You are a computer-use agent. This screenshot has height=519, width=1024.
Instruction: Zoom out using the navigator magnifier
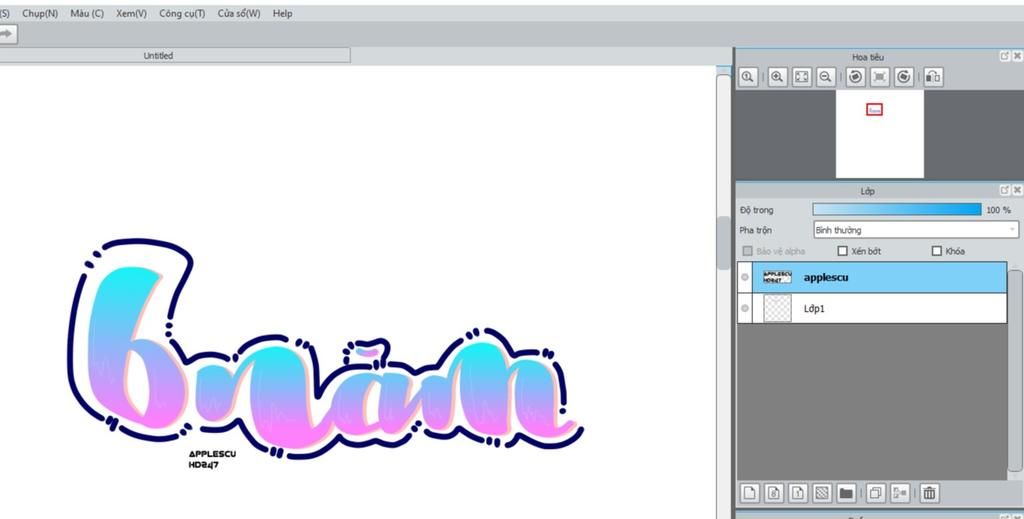click(825, 77)
